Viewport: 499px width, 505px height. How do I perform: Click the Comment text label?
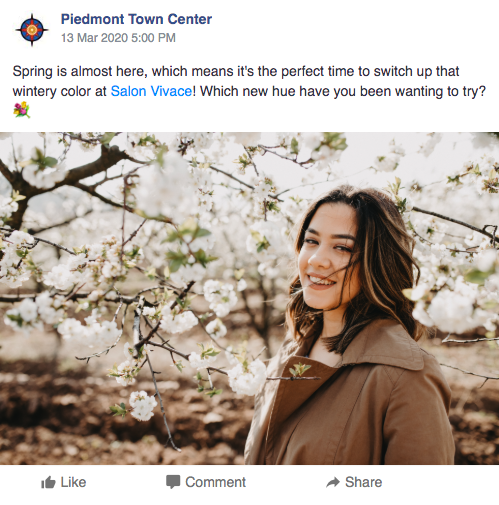[215, 482]
